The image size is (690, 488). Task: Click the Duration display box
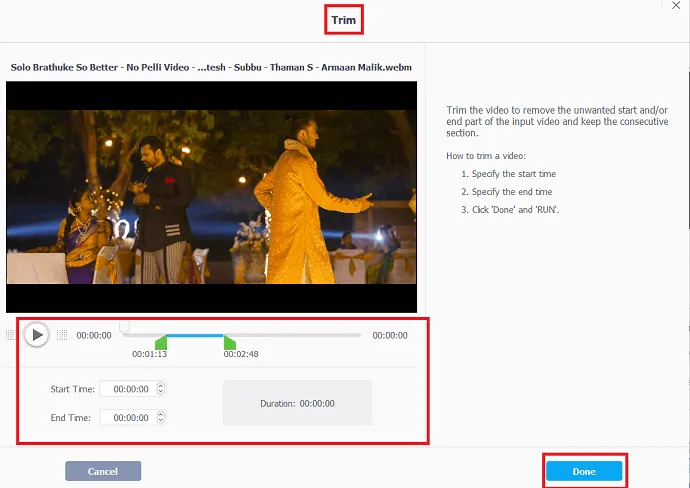click(297, 403)
